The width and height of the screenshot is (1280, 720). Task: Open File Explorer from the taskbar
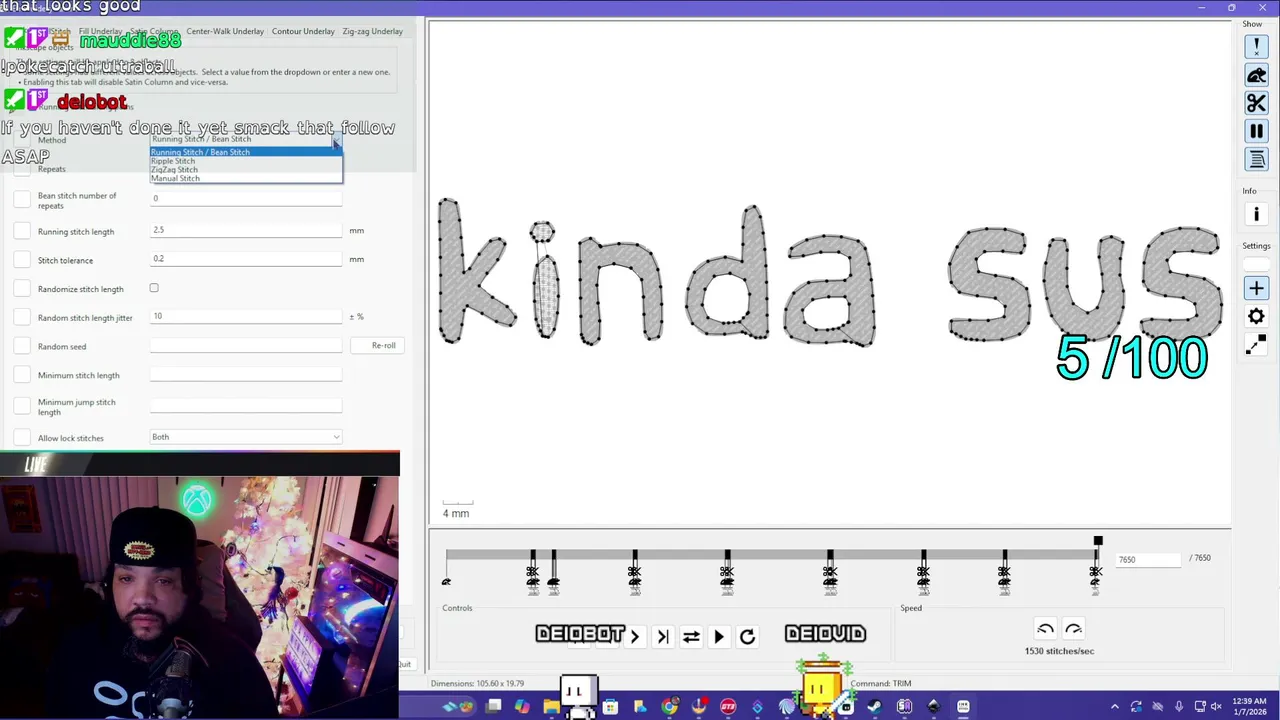tap(551, 707)
